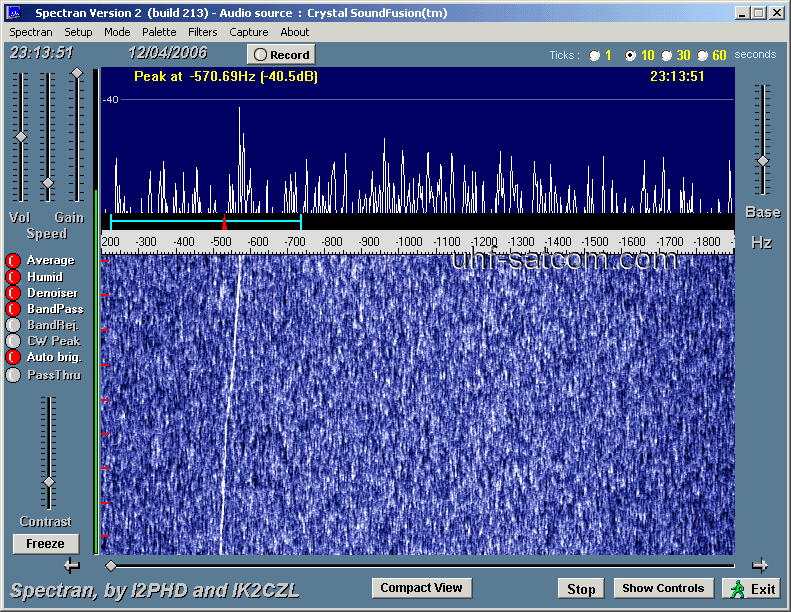The height and width of the screenshot is (612, 791).
Task: Select 30 seconds ticks radio button
Action: coord(666,55)
